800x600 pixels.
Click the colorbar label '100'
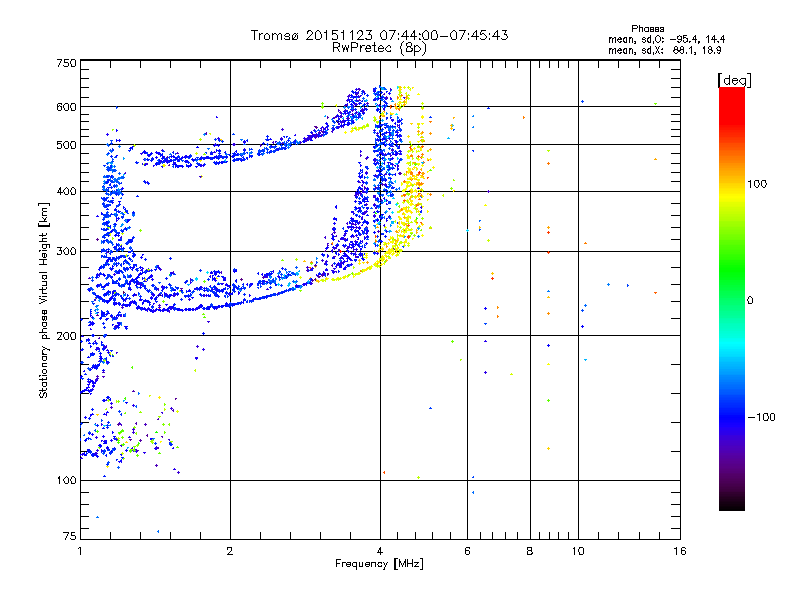point(757,184)
